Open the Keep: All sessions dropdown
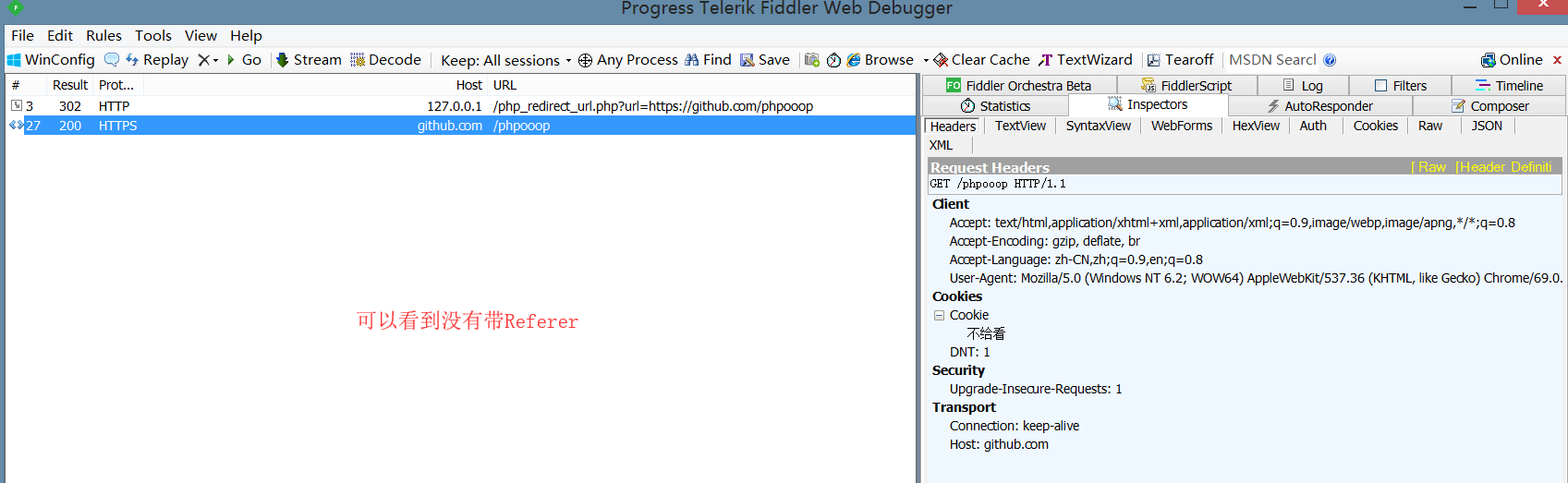The height and width of the screenshot is (483, 1568). point(505,60)
